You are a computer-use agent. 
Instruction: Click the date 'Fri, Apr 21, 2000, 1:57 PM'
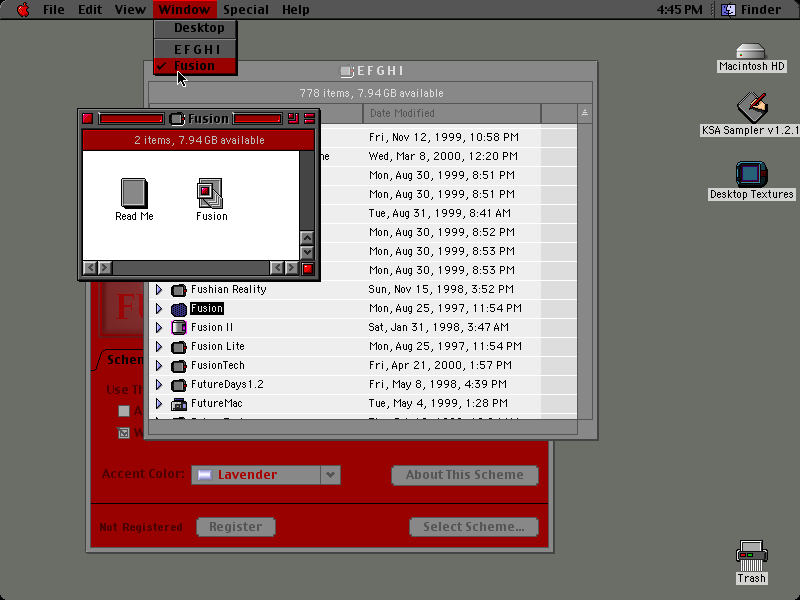point(440,366)
